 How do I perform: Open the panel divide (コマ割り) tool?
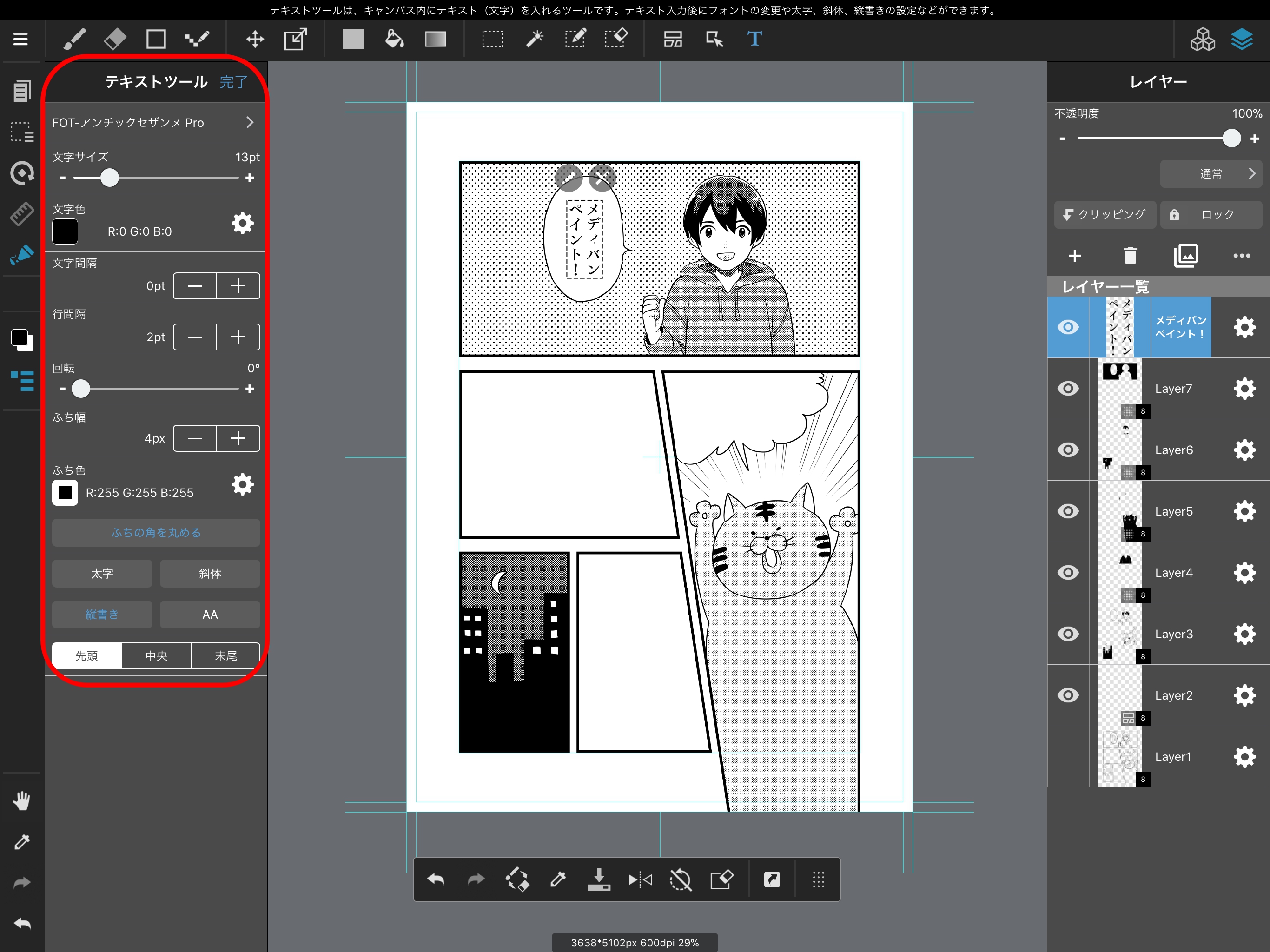click(x=672, y=39)
